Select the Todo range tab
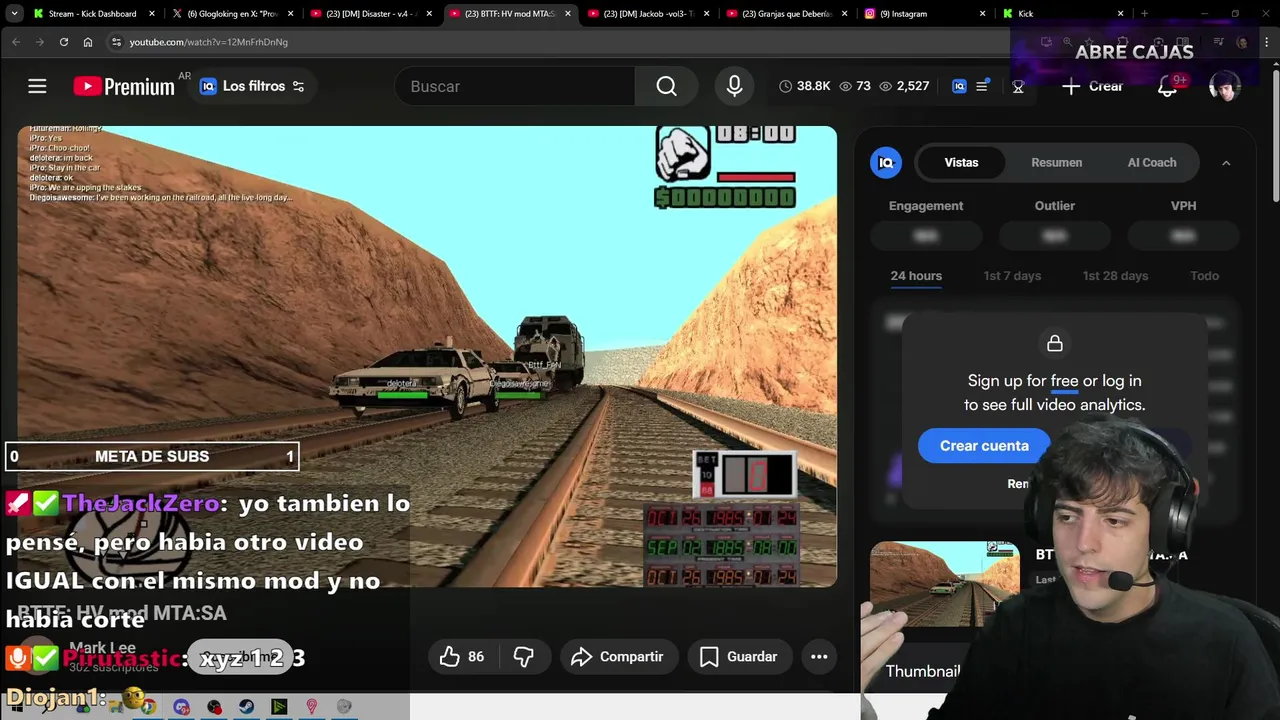The image size is (1280, 720). coord(1204,276)
